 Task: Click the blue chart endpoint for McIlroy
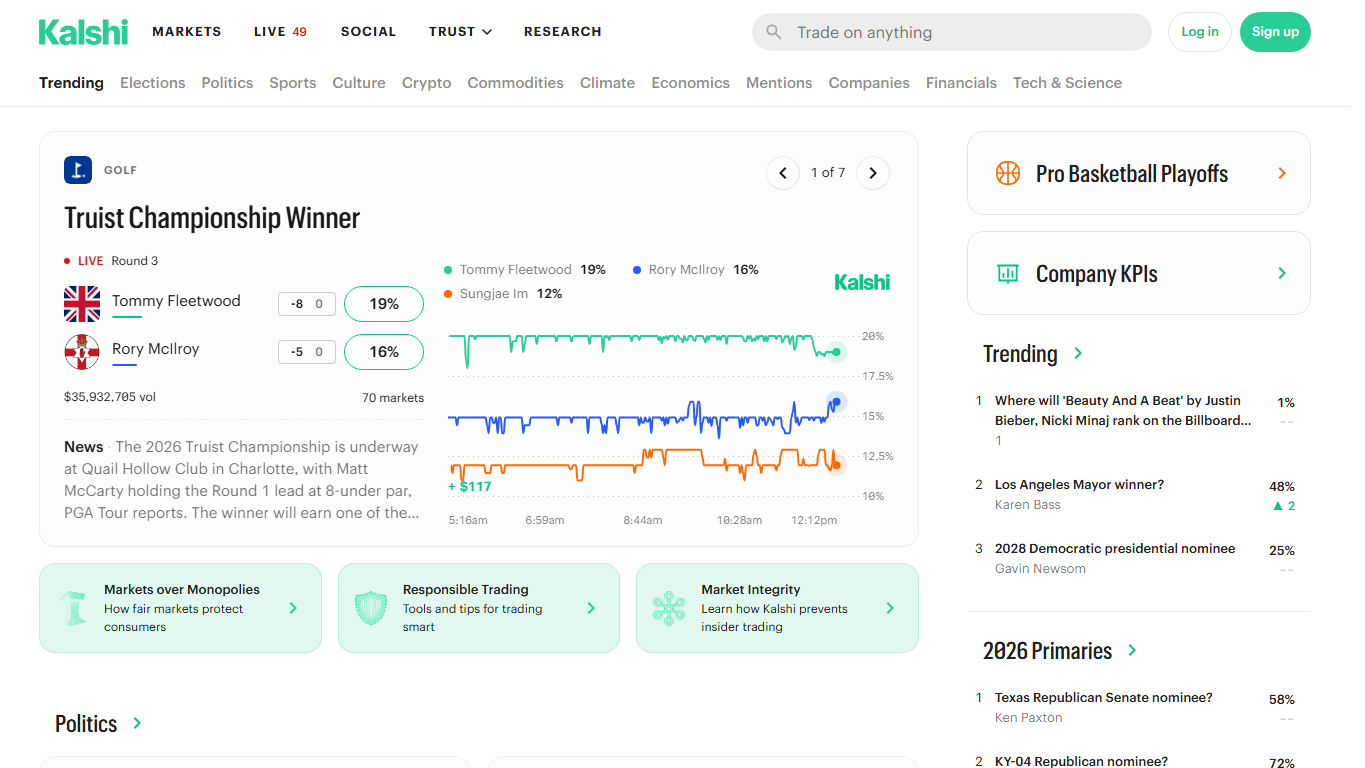837,402
